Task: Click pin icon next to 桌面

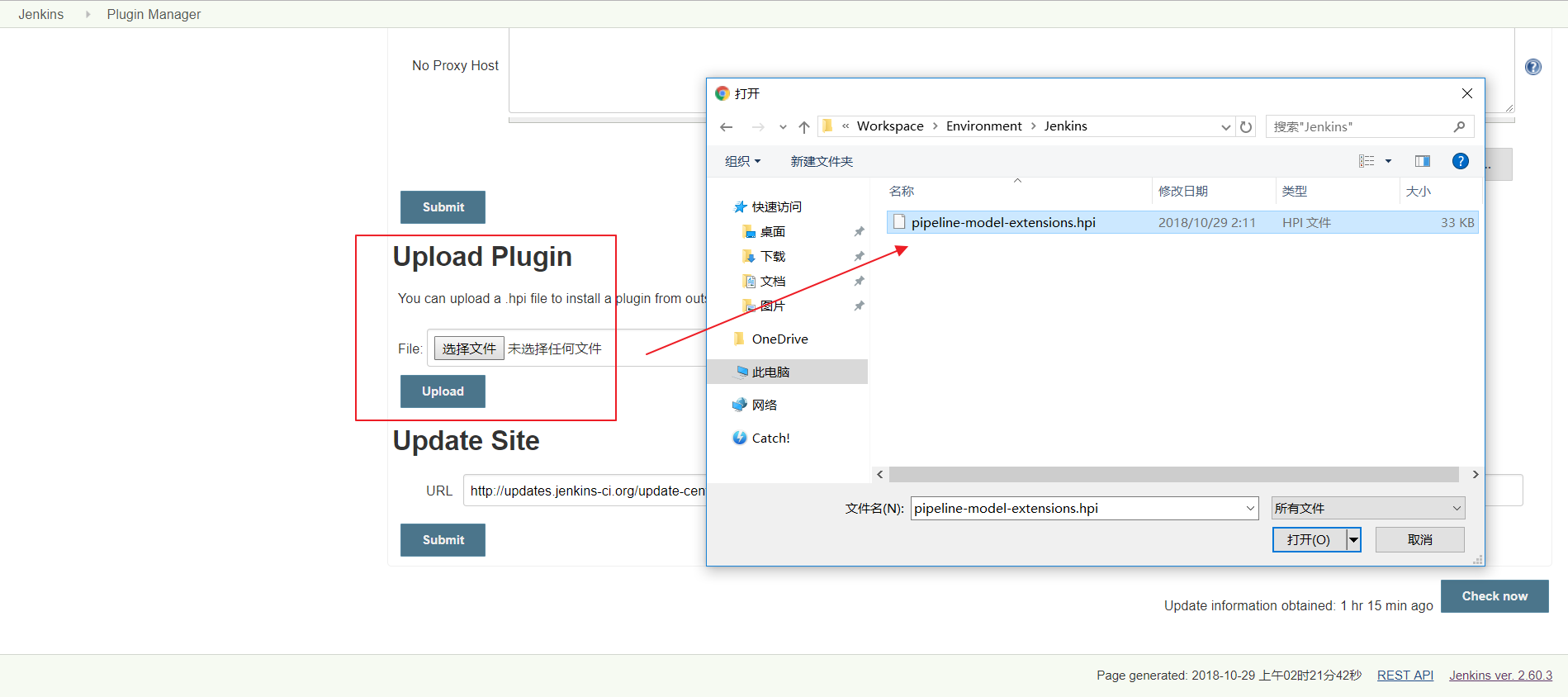Action: 859,231
